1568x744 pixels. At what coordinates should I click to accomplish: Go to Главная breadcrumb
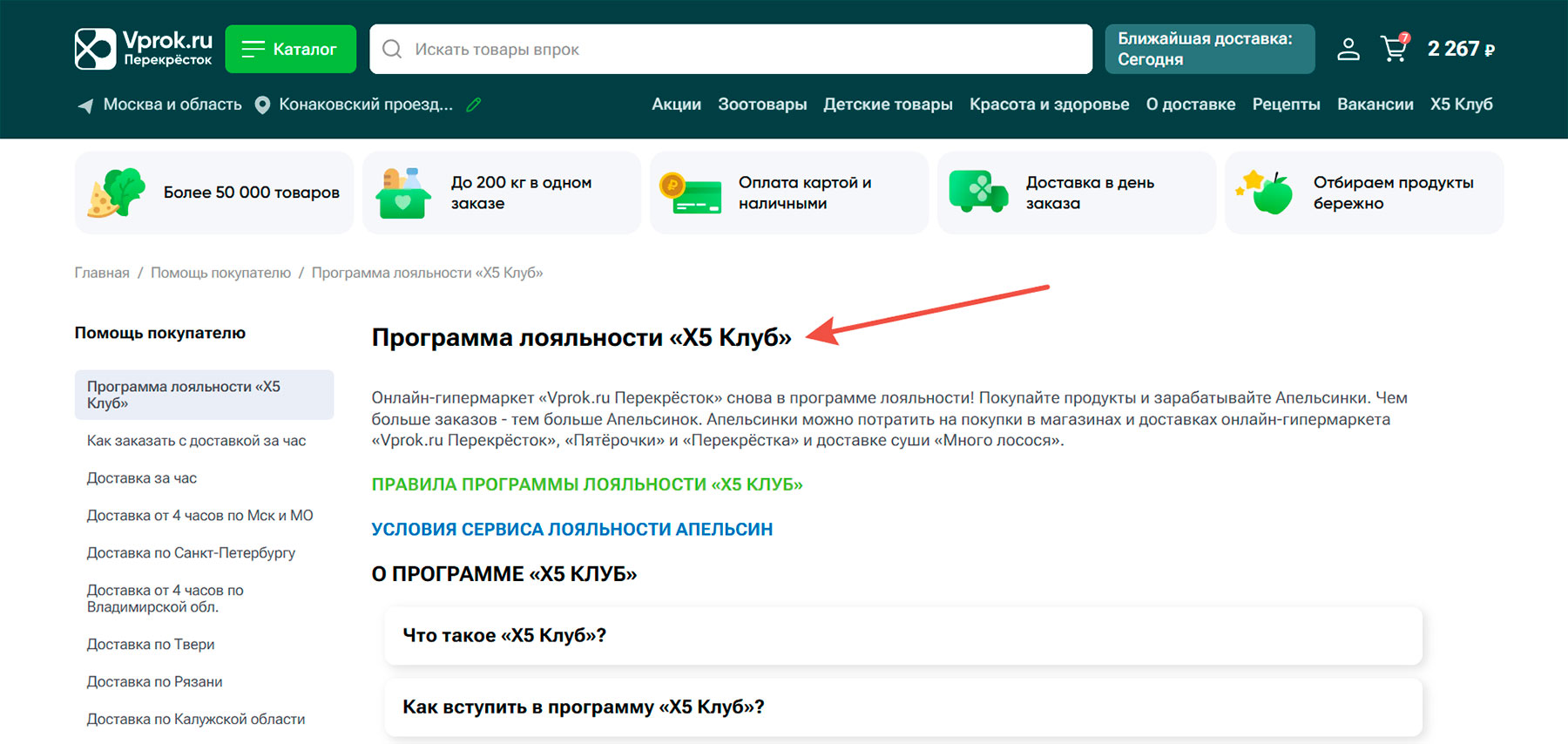(102, 273)
